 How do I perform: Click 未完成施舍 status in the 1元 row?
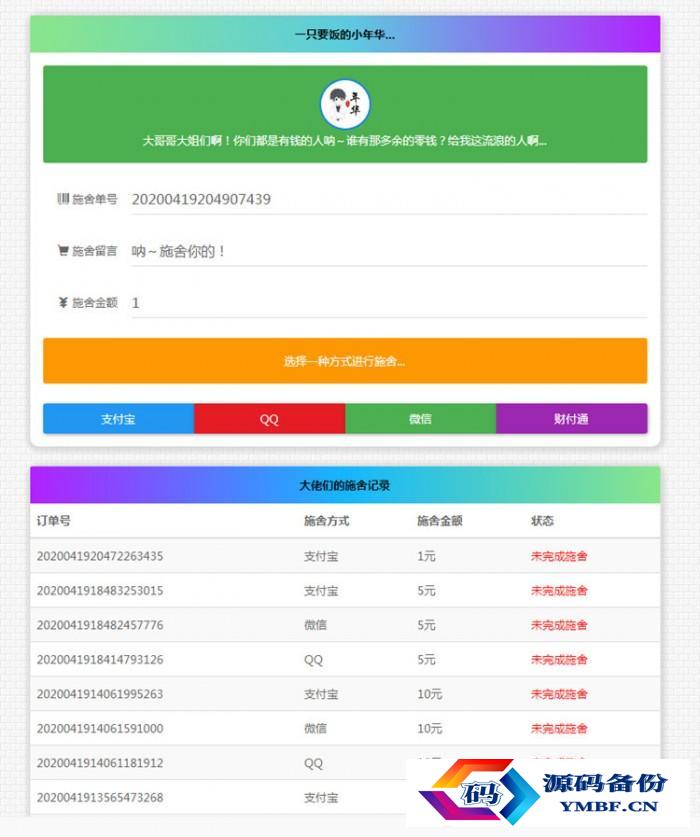pos(559,556)
